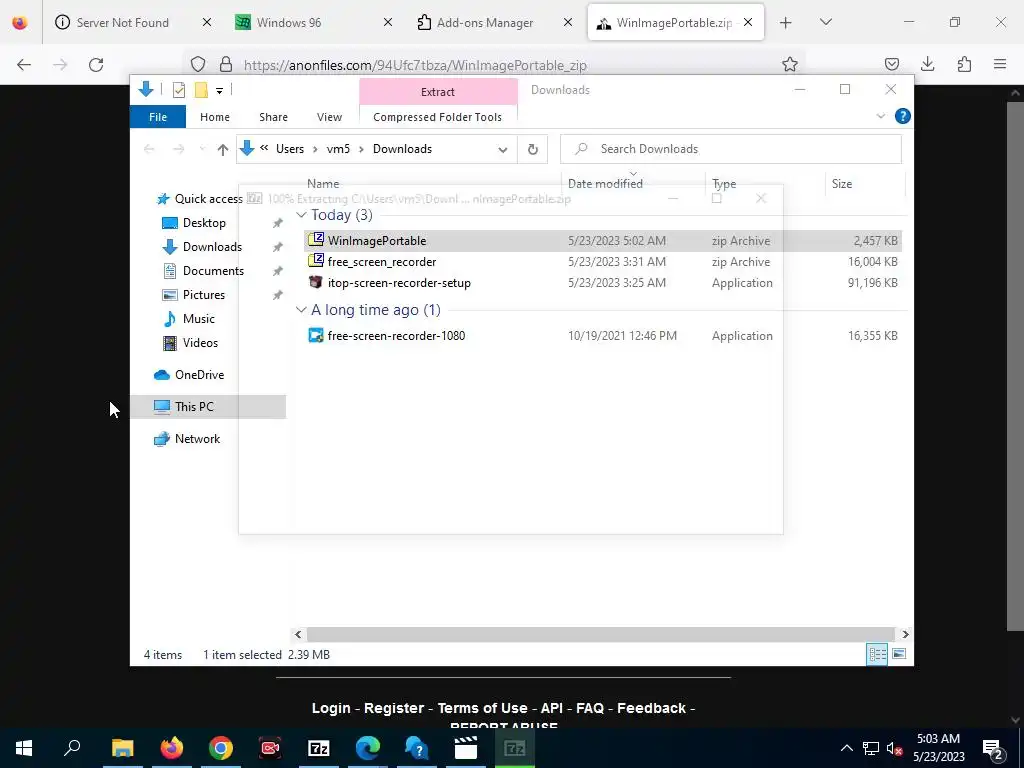Open Customize Quick Access Toolbar dropdown
The image size is (1024, 768).
tap(219, 91)
